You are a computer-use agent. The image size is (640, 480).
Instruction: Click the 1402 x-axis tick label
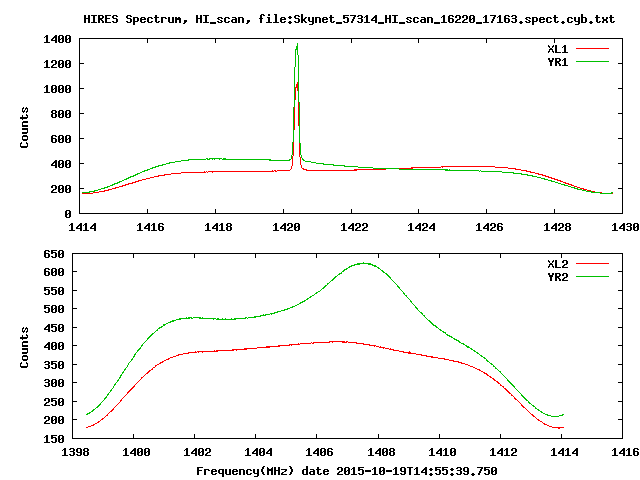(x=197, y=452)
